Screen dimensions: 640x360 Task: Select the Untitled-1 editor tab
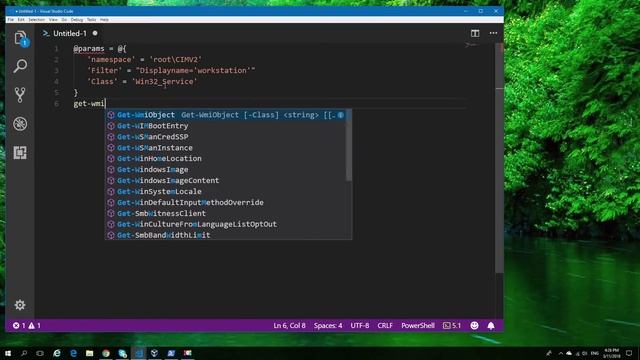[70, 33]
